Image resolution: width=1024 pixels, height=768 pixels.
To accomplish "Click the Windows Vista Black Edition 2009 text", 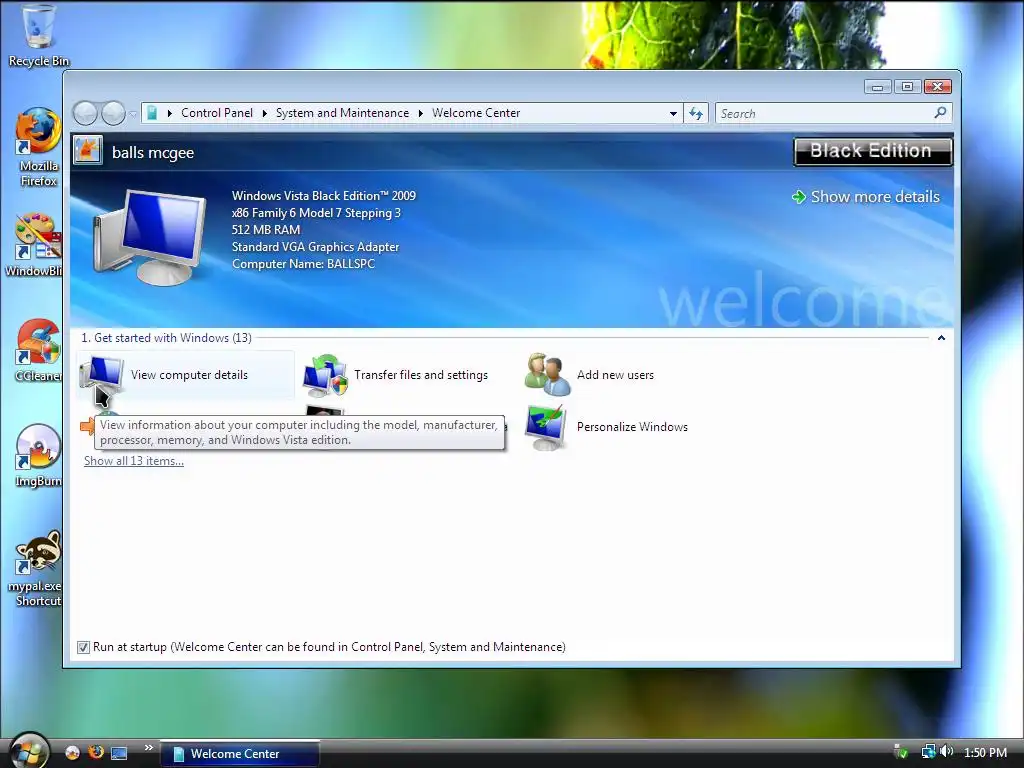I will pos(324,196).
